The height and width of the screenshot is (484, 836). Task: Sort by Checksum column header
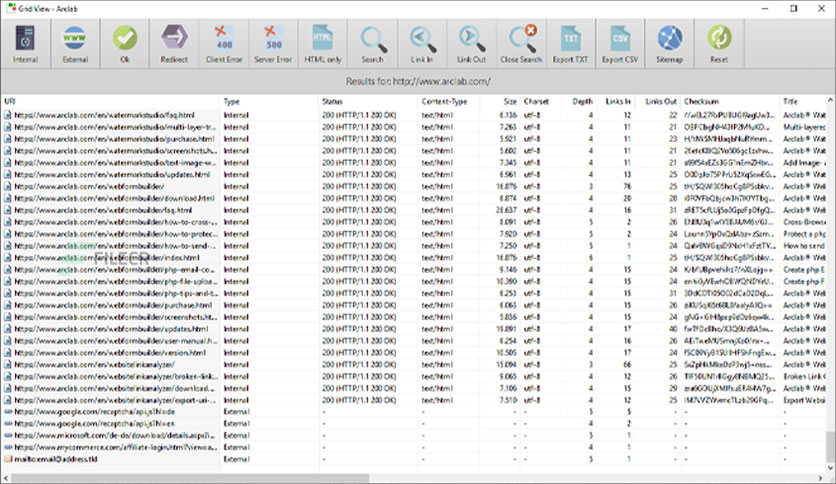(730, 101)
